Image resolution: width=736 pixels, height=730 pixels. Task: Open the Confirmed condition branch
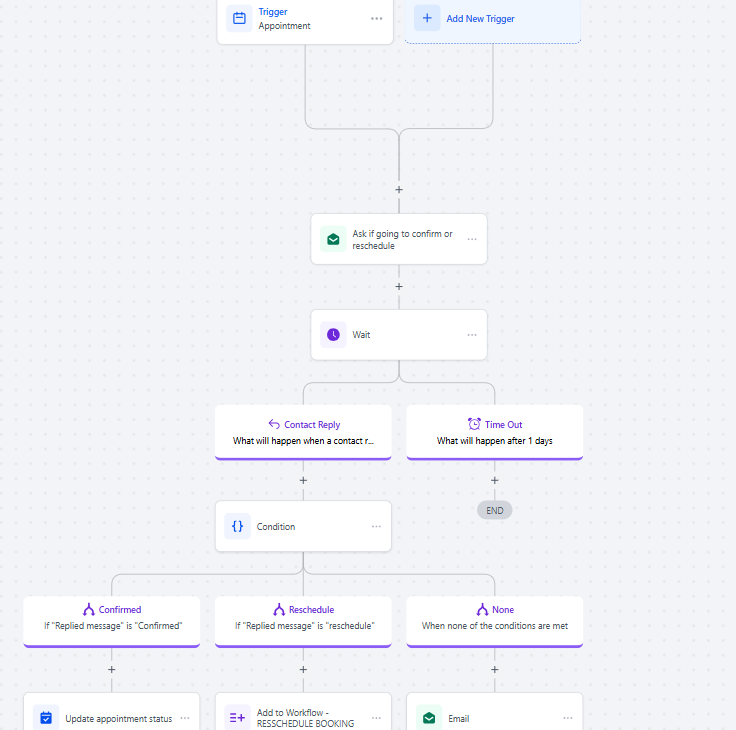[x=112, y=622]
